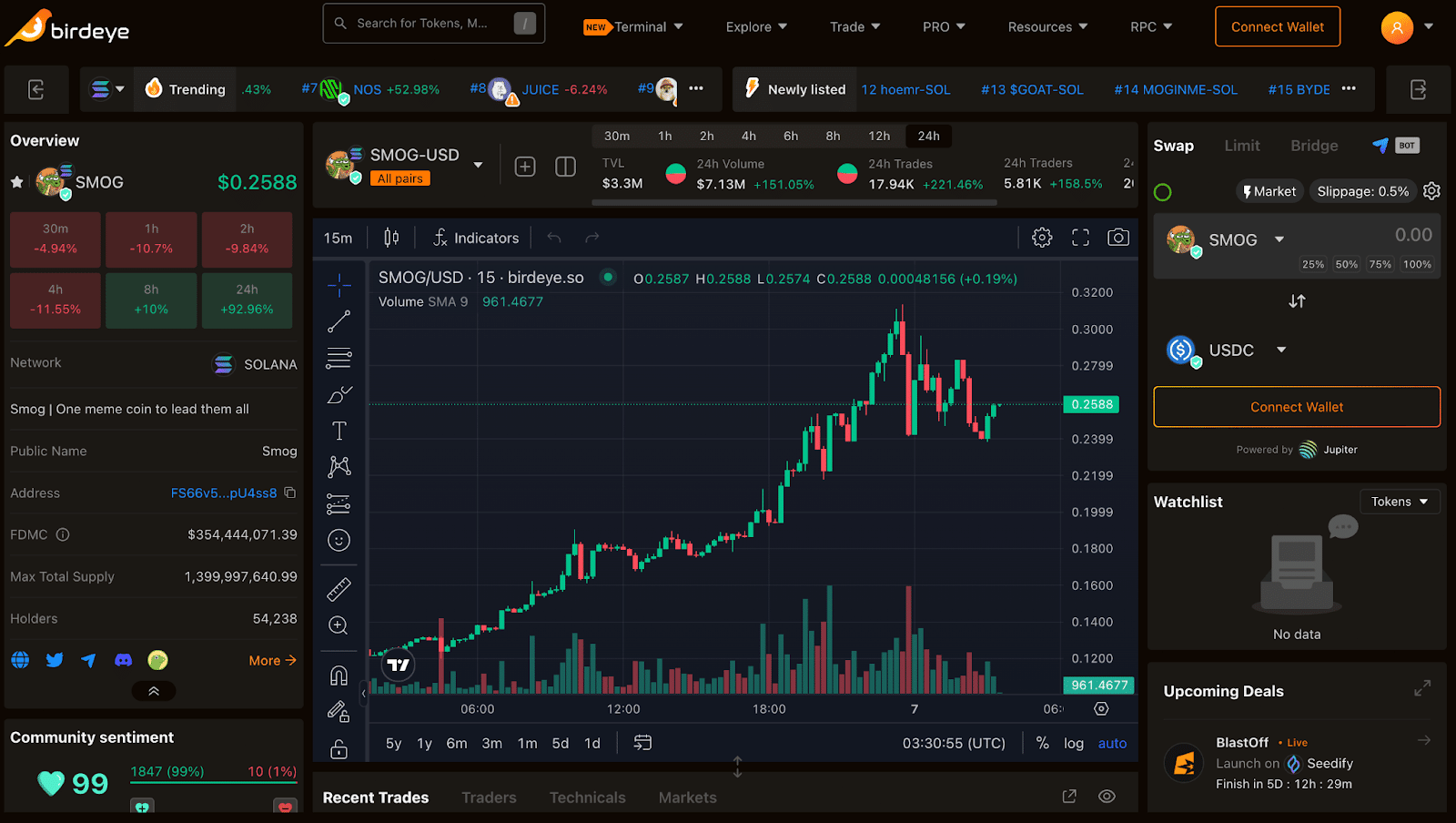Click the community sentiment progress bar

click(213, 781)
